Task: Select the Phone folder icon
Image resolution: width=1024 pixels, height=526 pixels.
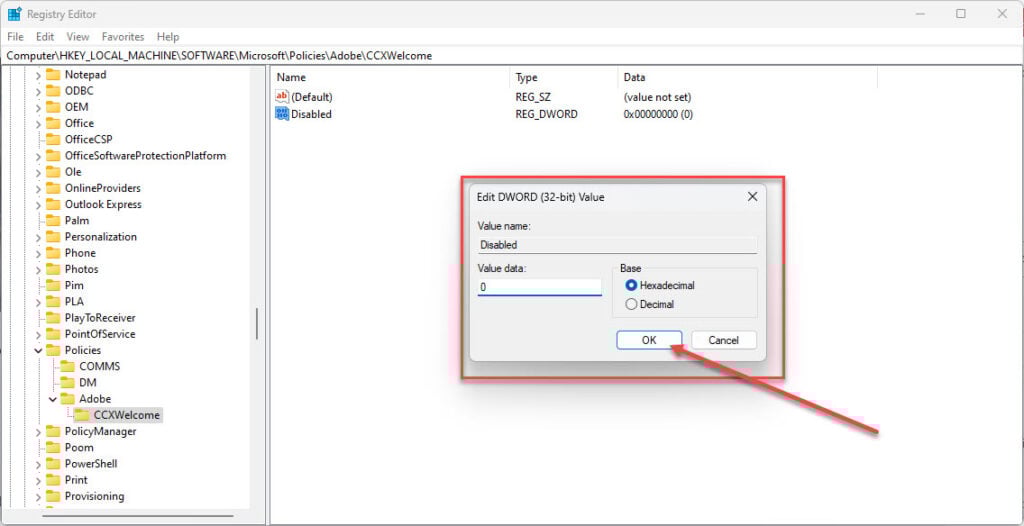Action: click(53, 253)
